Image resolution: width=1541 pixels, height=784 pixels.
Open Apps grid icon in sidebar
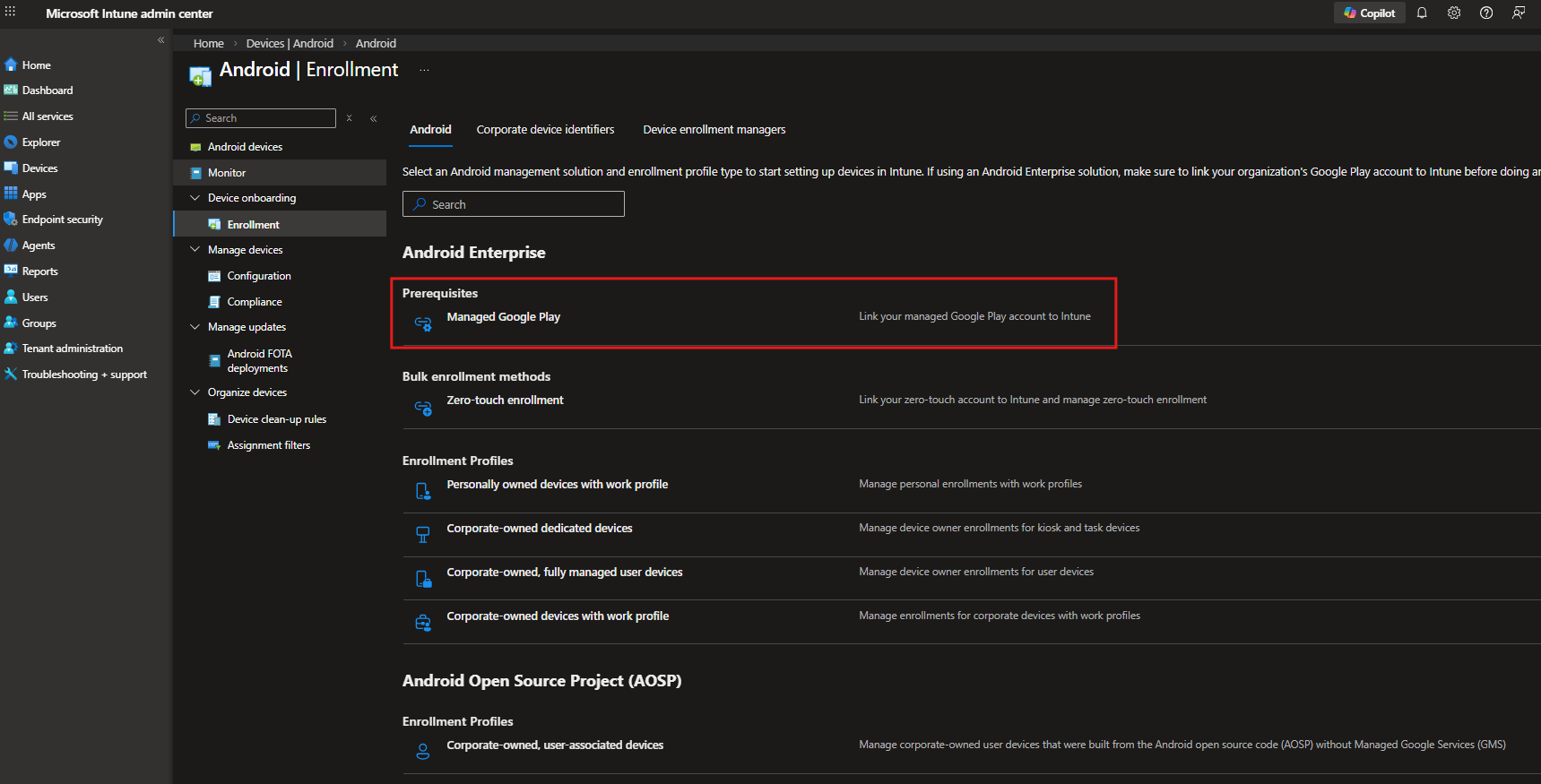click(11, 194)
